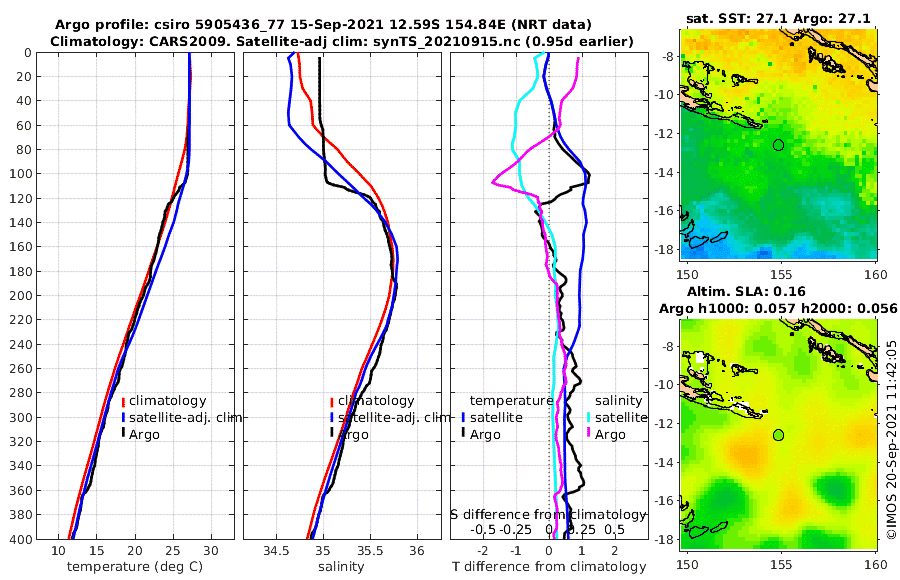The image size is (900, 580).
Task: Click the Argo profile title line
Action: coord(323,25)
